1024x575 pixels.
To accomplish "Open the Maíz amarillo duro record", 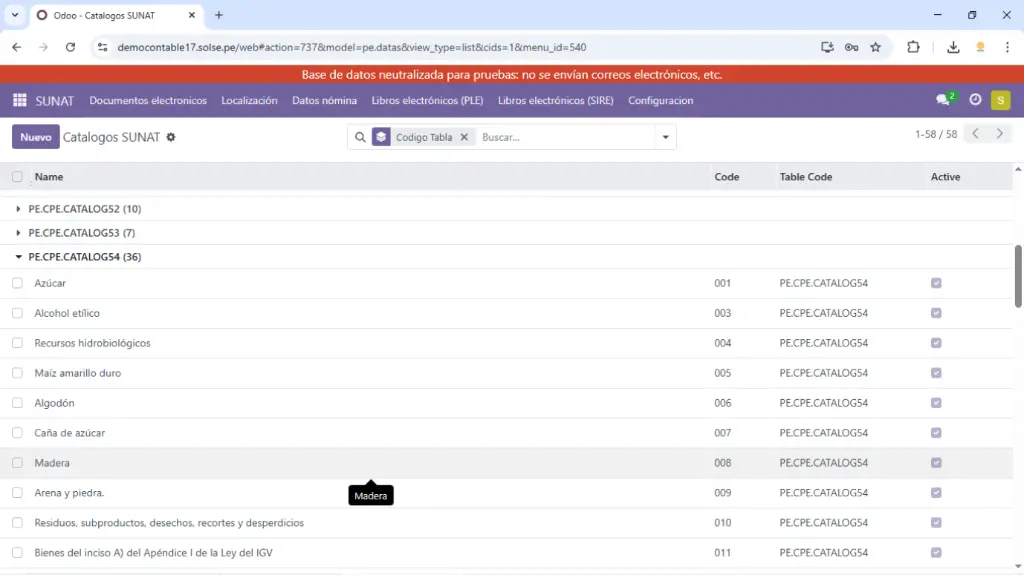I will [x=78, y=373].
